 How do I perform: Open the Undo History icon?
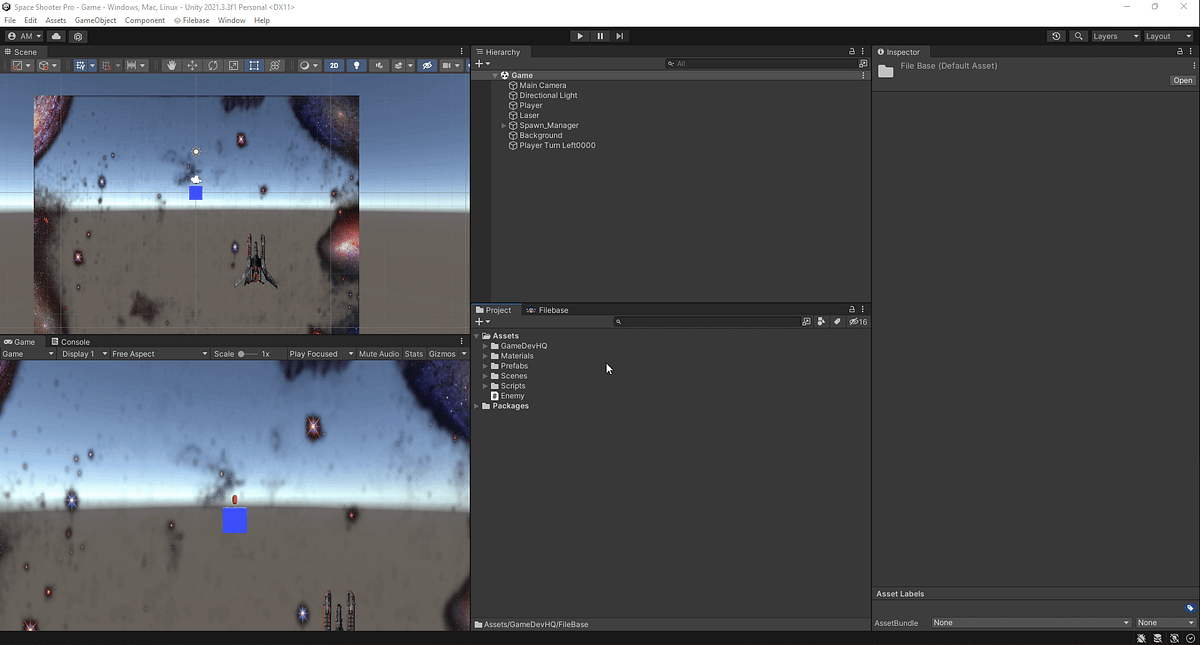point(1057,36)
